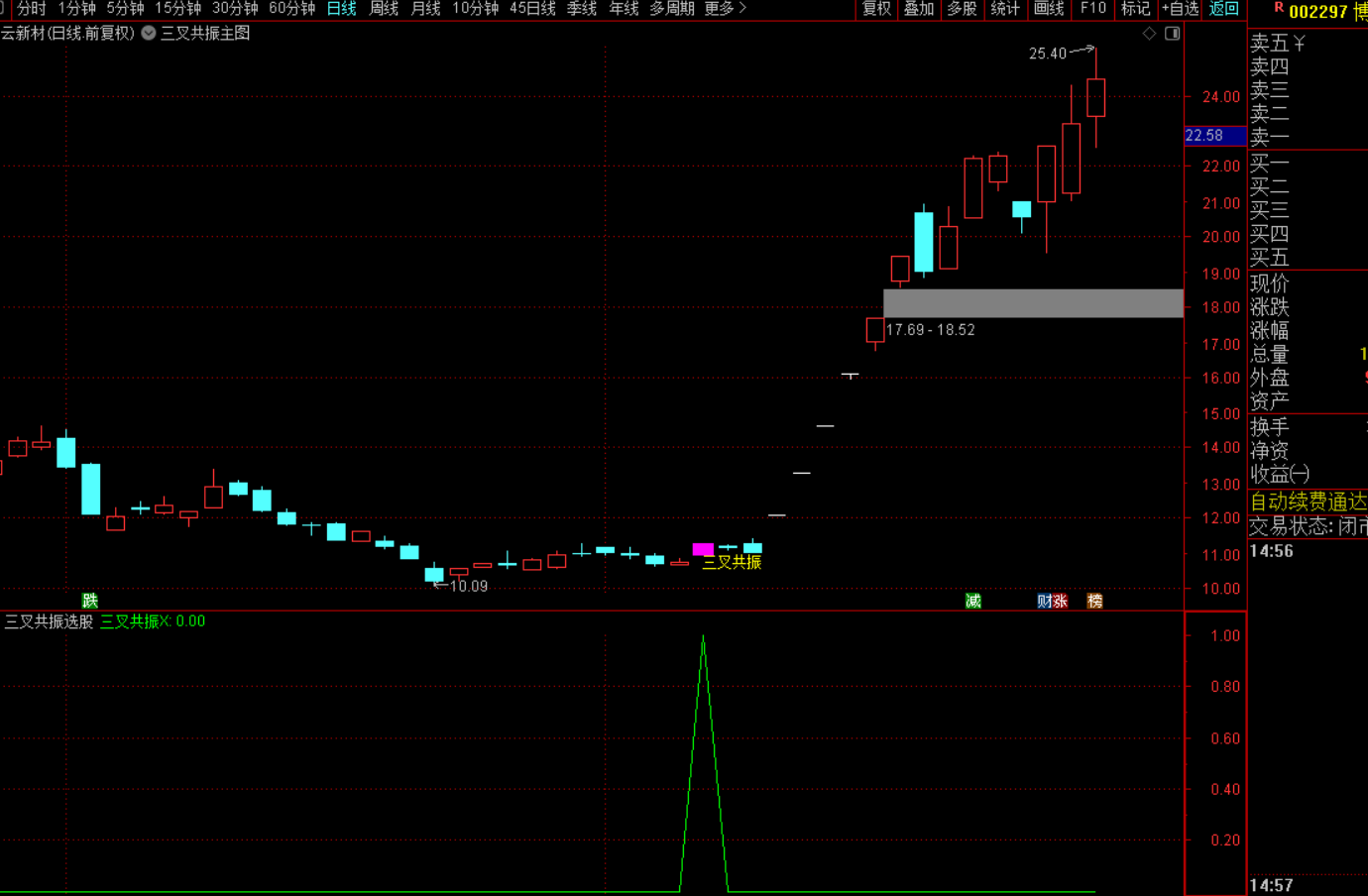
Task: Open the 画线 drawing tools
Action: pyautogui.click(x=1049, y=9)
